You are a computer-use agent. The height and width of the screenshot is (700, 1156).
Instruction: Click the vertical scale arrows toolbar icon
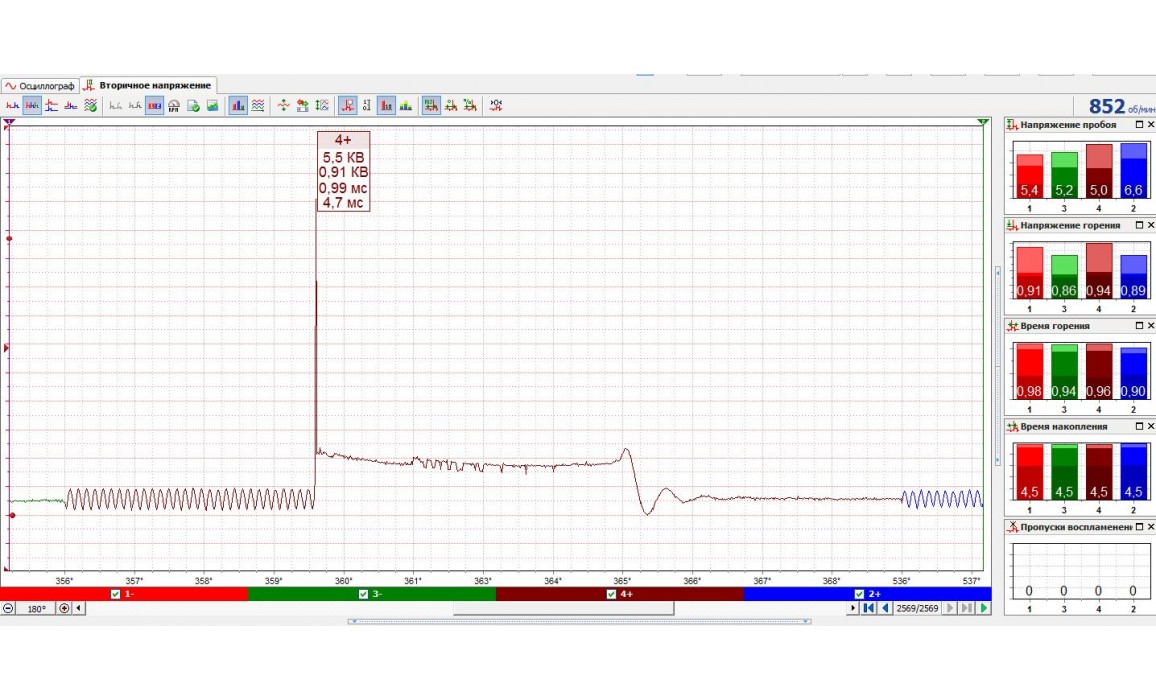tap(322, 105)
